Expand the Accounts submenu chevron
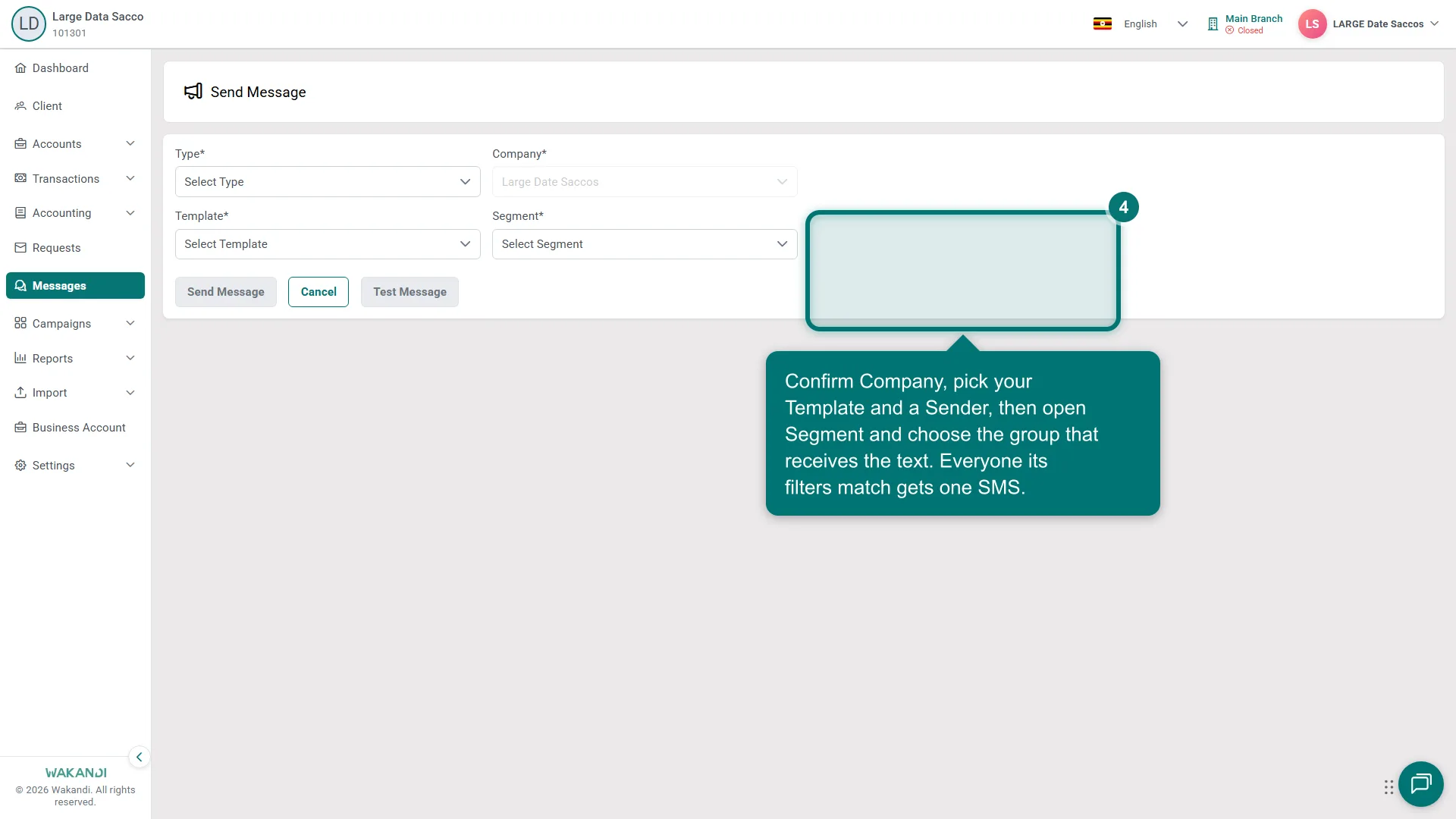 pyautogui.click(x=130, y=144)
